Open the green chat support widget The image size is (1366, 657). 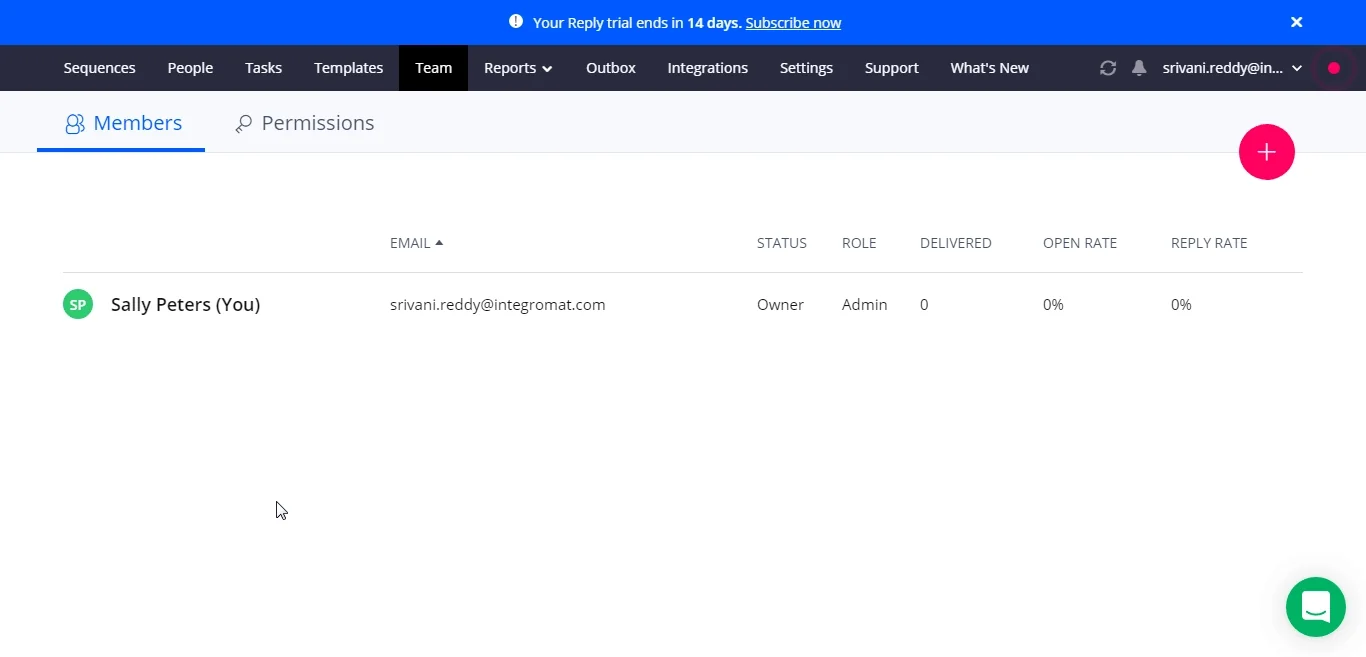[1316, 607]
